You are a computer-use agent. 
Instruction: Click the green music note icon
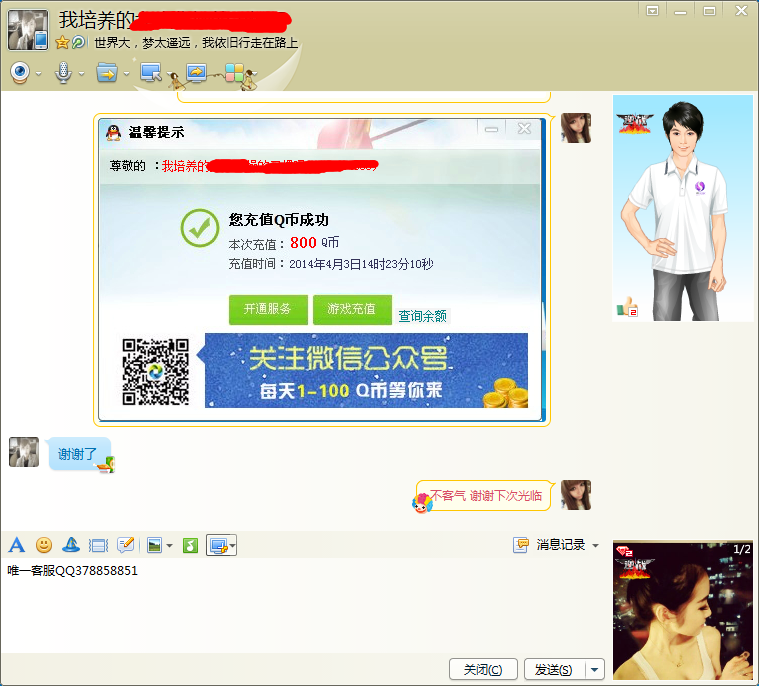(x=190, y=546)
